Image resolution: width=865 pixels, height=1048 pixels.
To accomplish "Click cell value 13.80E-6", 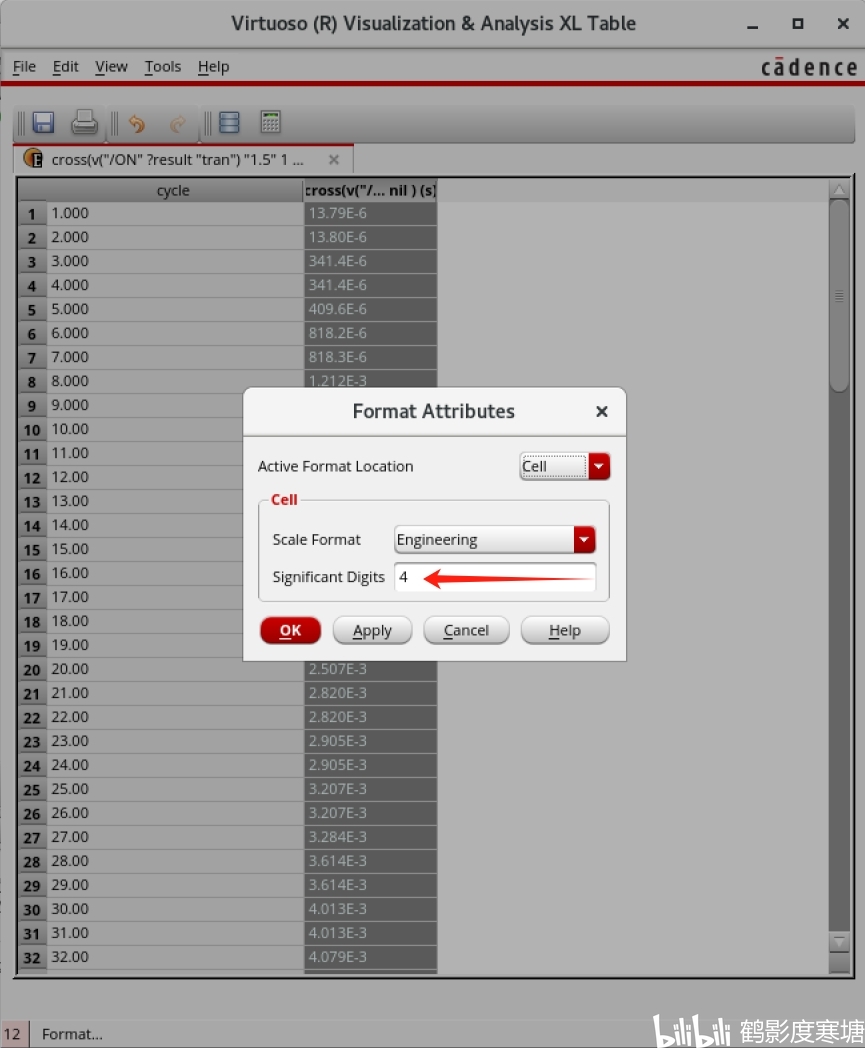I will (370, 237).
